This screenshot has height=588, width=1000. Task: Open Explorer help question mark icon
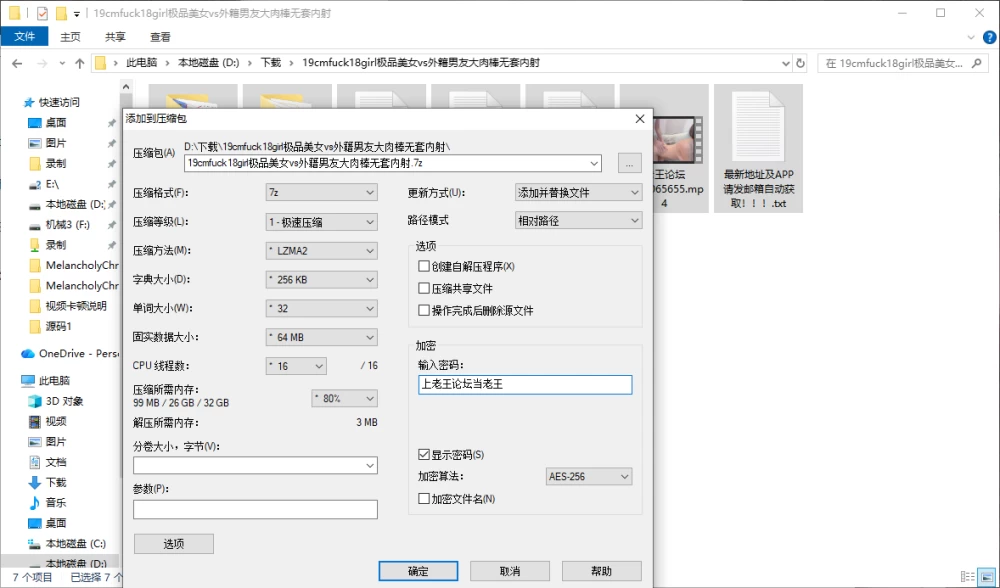989,38
